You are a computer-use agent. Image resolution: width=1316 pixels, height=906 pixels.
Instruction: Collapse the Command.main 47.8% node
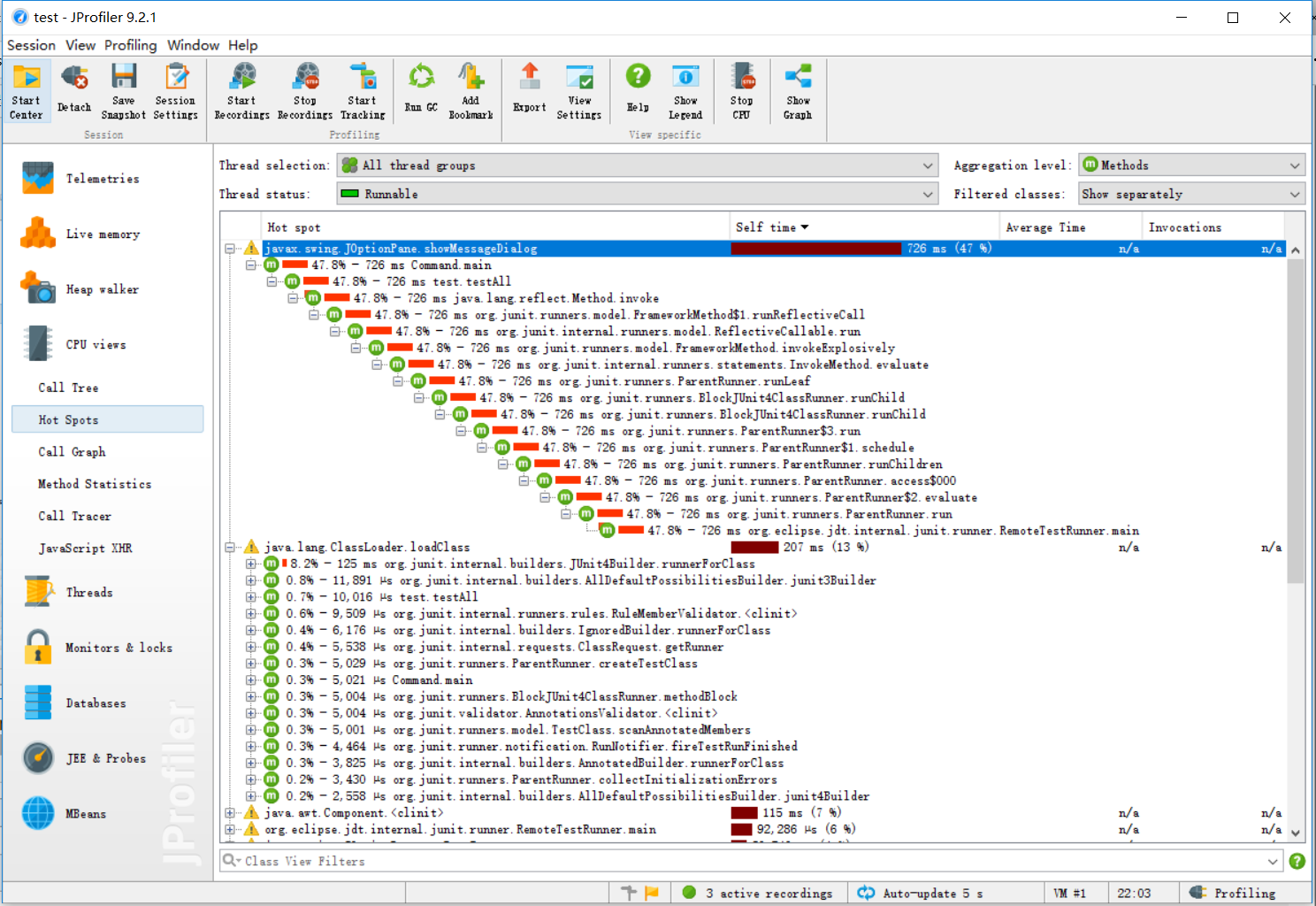pos(251,265)
